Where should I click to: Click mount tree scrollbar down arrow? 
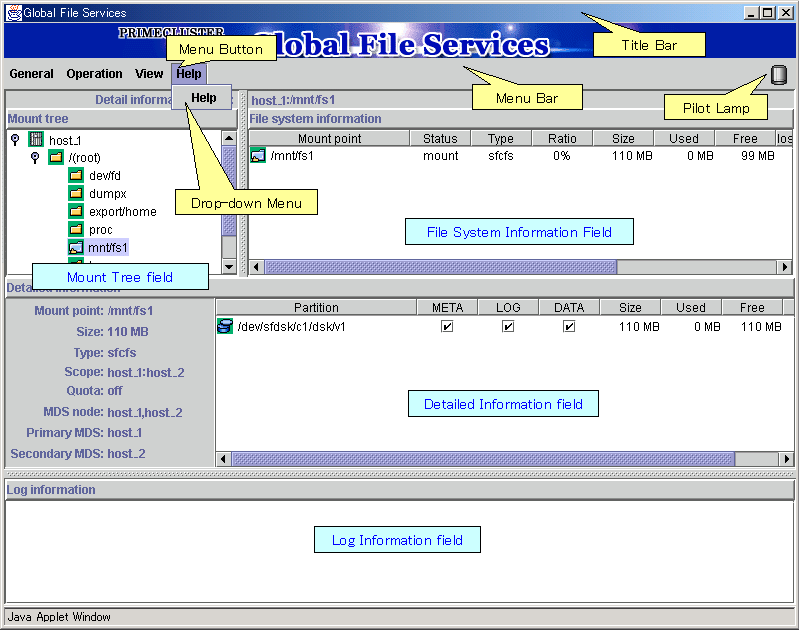coord(229,267)
